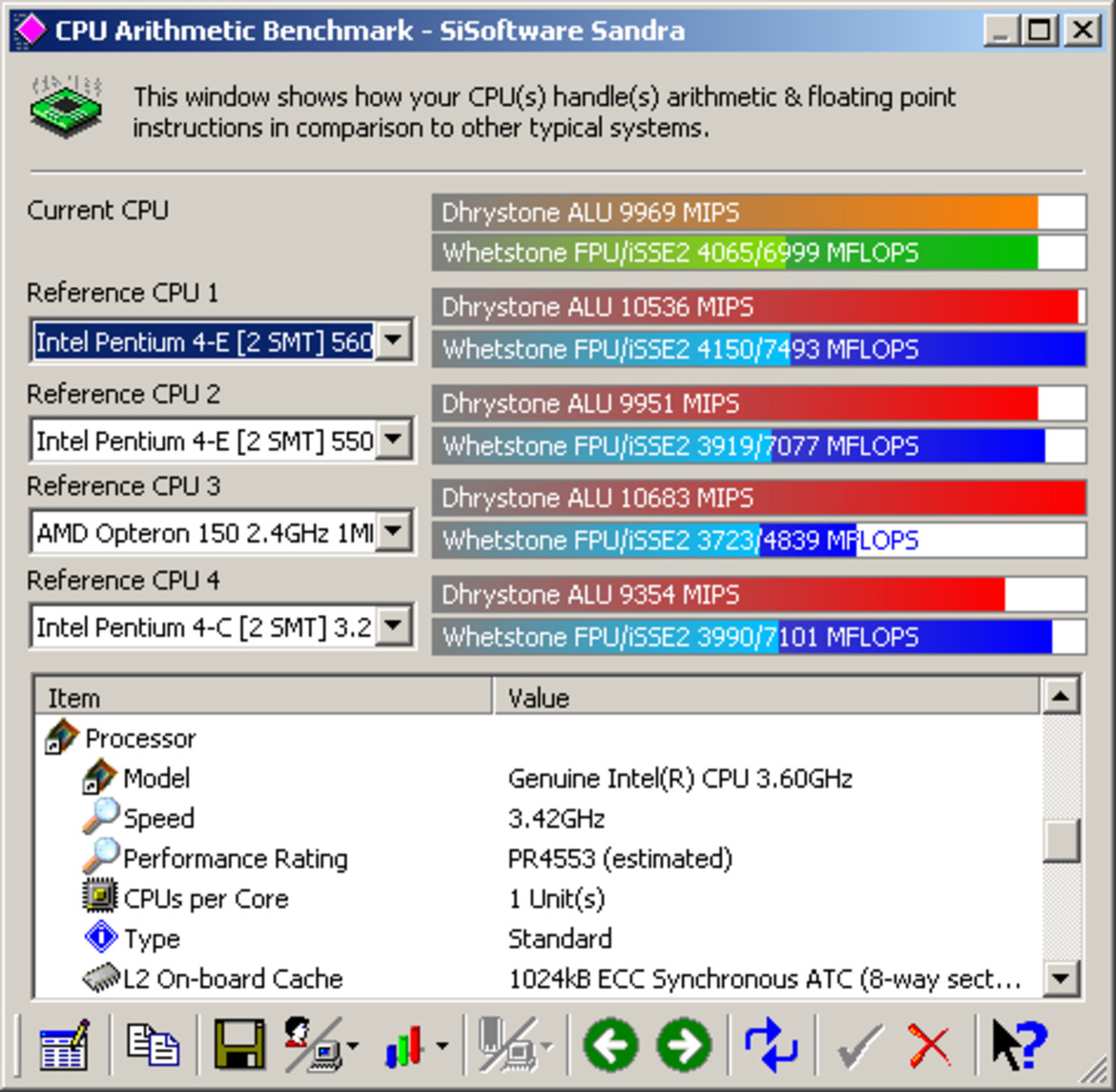Click value 'PR4553 (estimated)'
This screenshot has height=1092, width=1116.
[620, 858]
